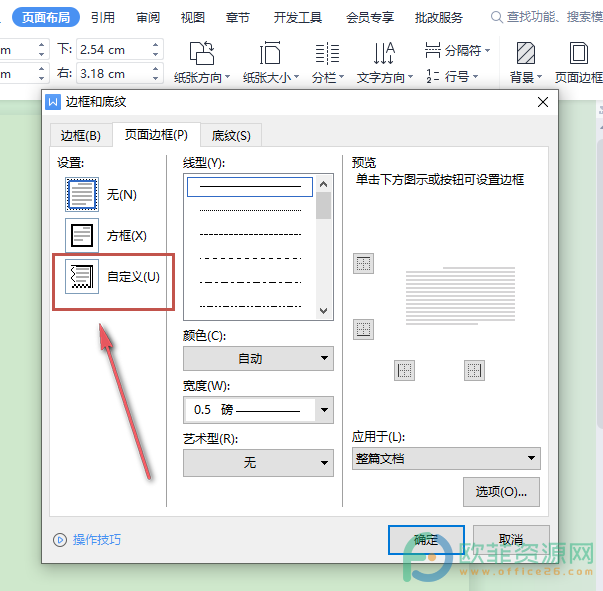The height and width of the screenshot is (591, 603).
Task: Select the Custom (自定义) border setting icon
Action: pos(82,276)
